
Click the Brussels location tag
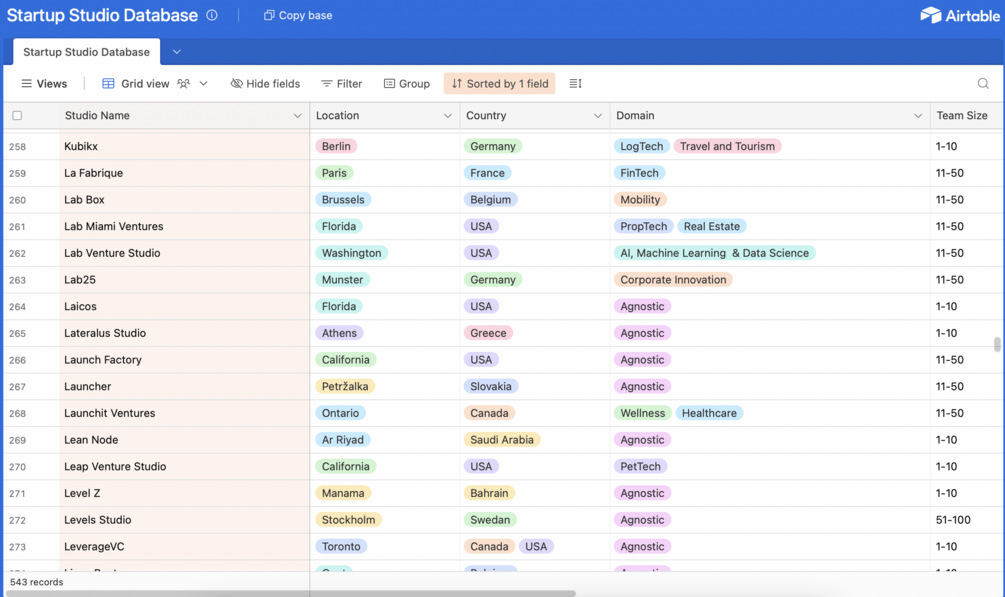(x=343, y=199)
